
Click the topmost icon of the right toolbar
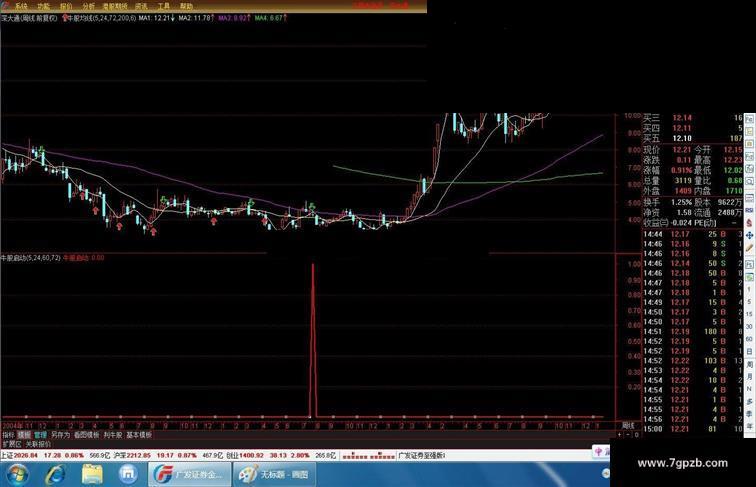click(749, 119)
